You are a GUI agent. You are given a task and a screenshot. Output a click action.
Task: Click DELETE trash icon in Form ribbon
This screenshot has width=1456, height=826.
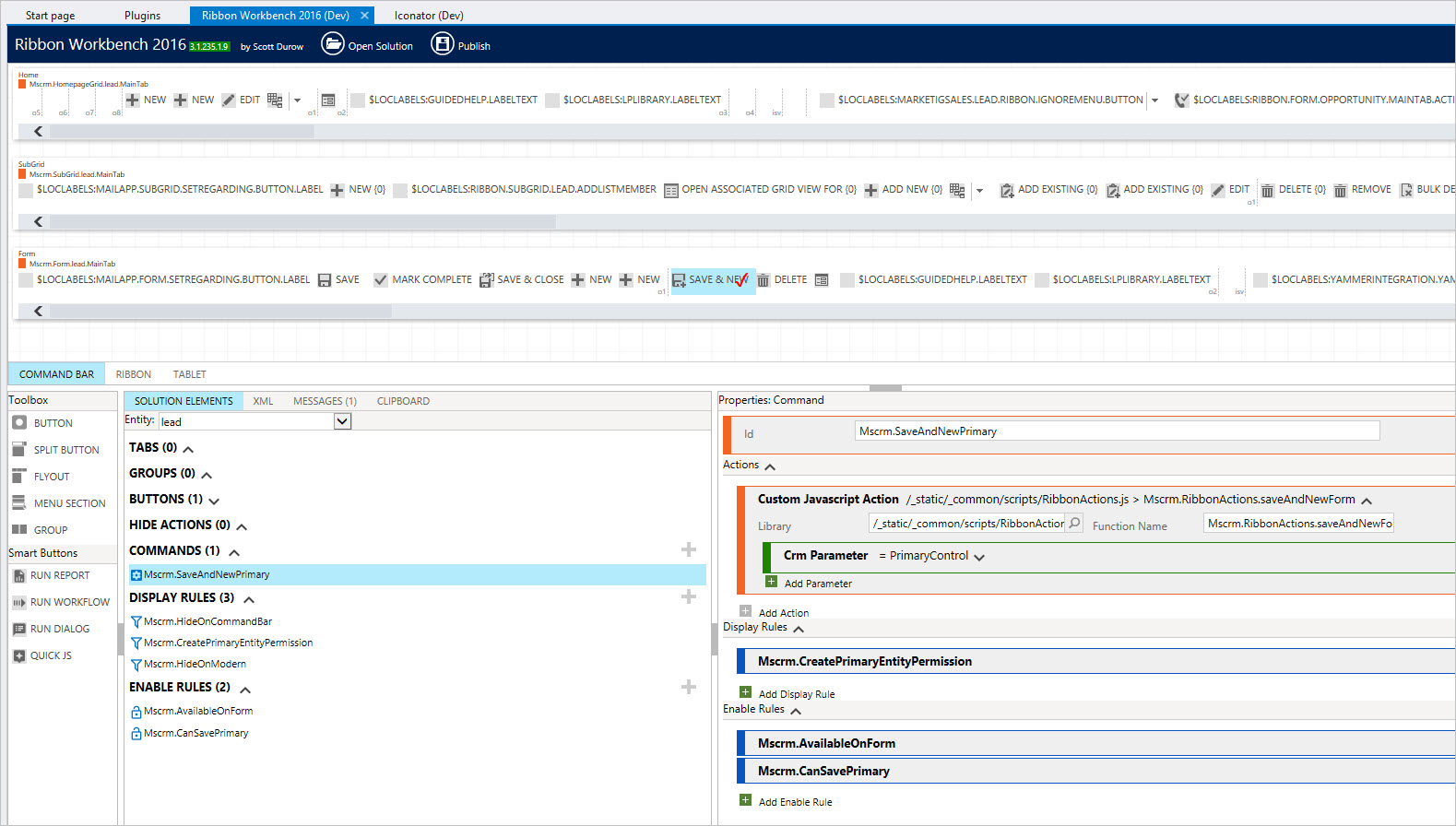click(x=764, y=280)
